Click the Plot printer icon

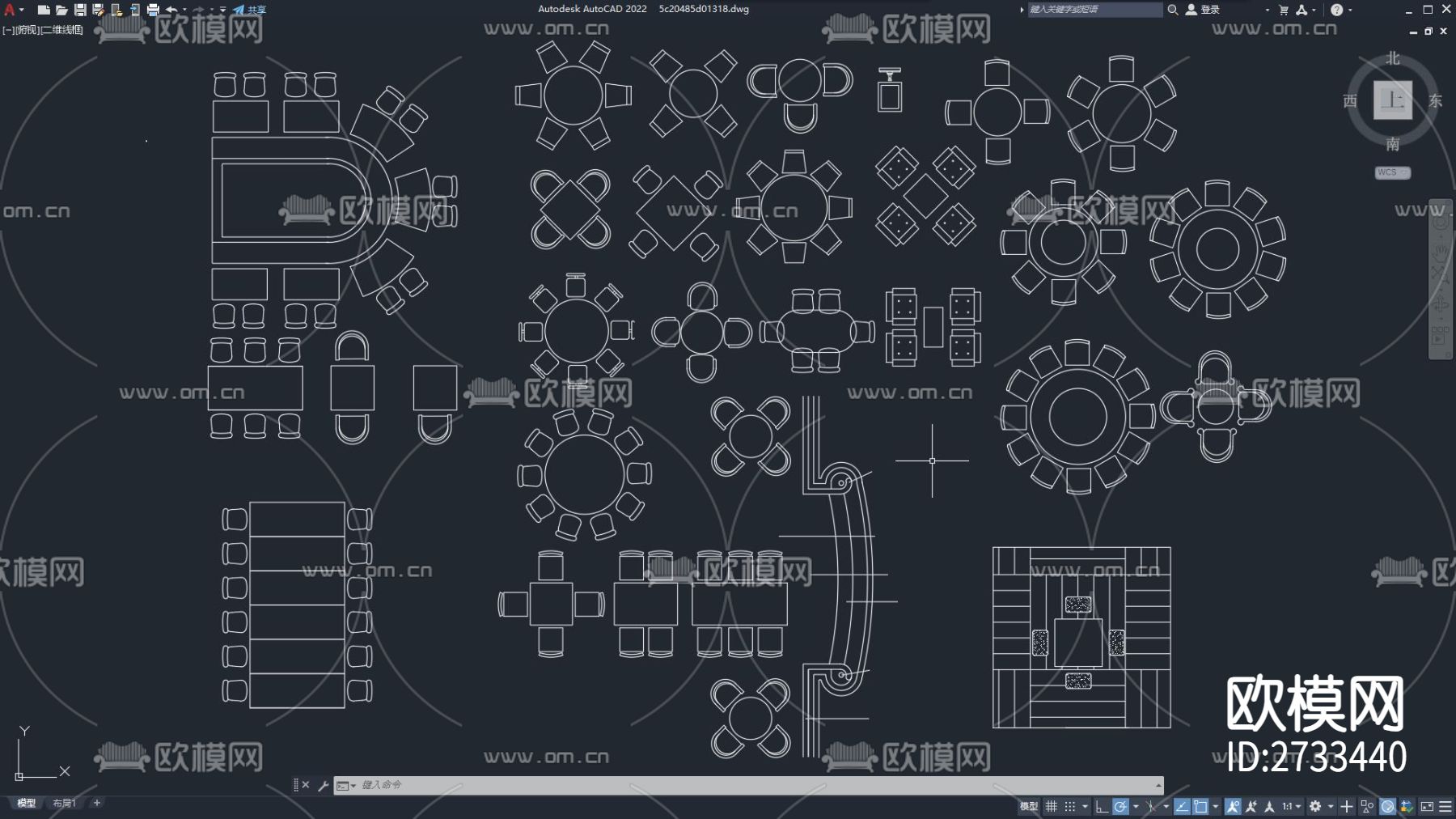click(153, 10)
